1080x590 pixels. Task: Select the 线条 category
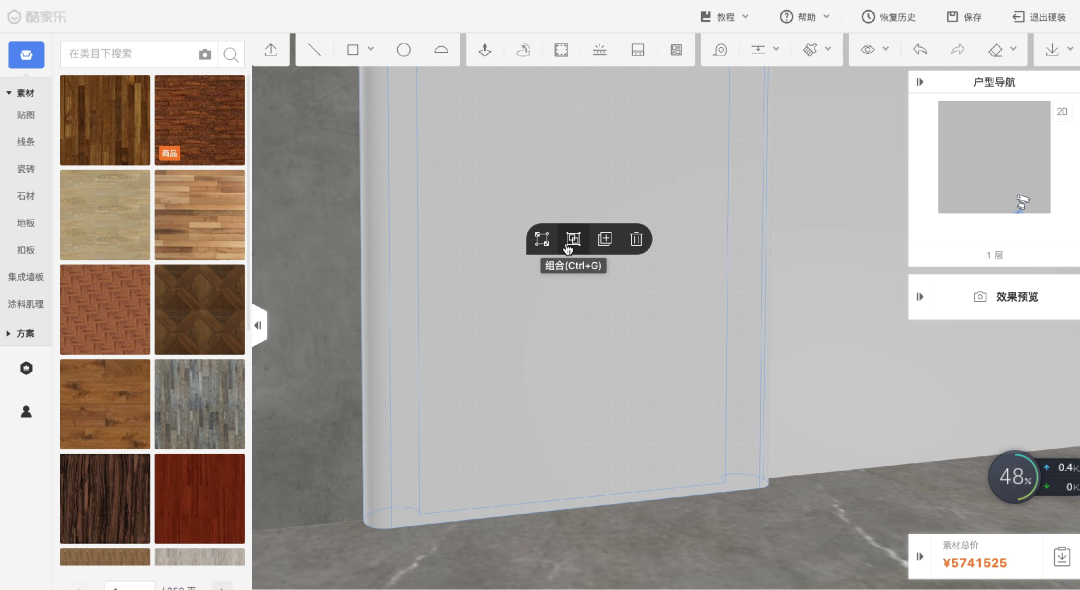(25, 142)
